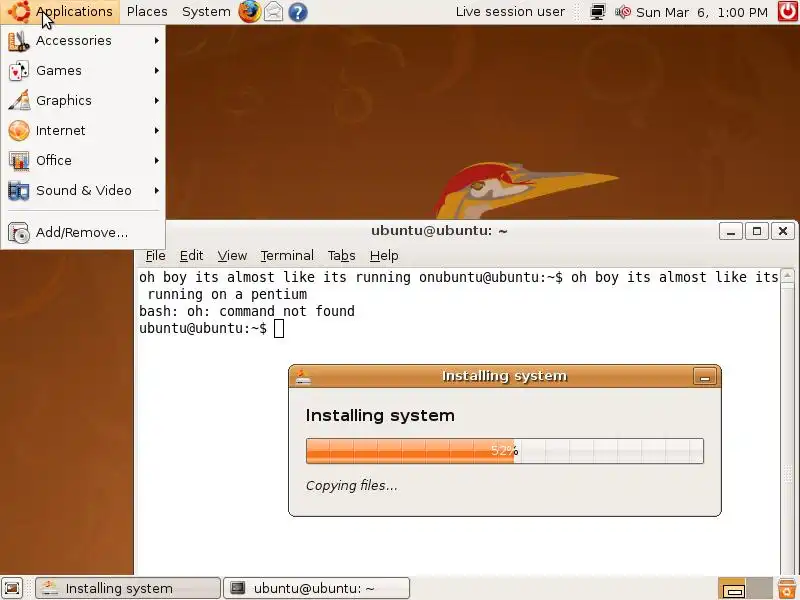Open the Help question mark launcher
The height and width of the screenshot is (600, 800).
[298, 12]
